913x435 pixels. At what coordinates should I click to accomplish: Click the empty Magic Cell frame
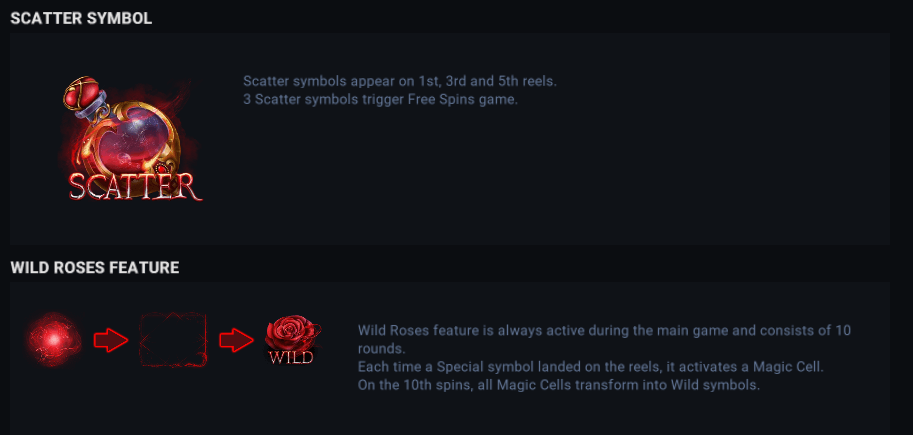(173, 340)
